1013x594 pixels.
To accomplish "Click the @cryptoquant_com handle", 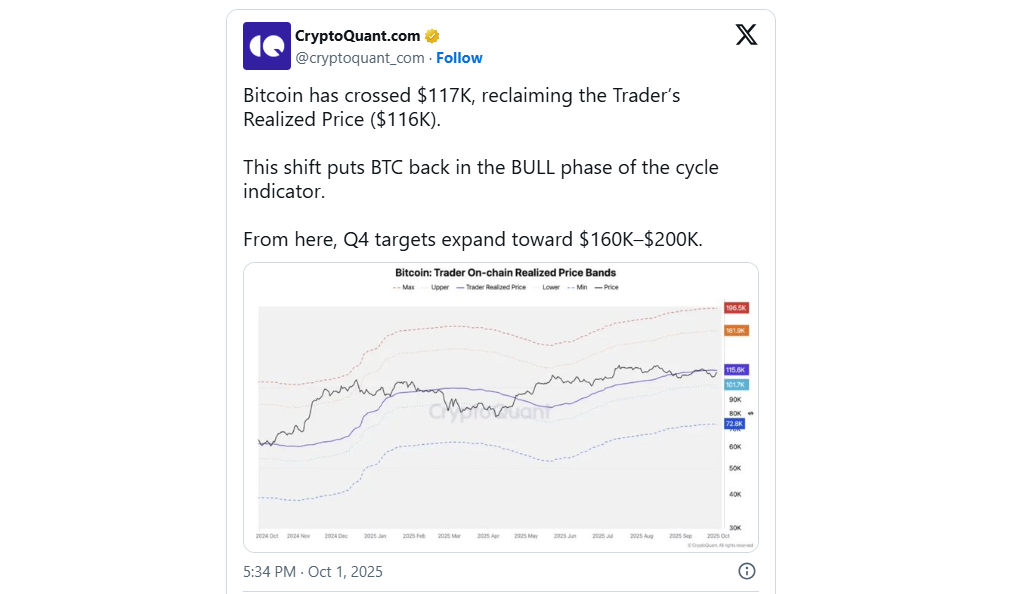I will (360, 58).
